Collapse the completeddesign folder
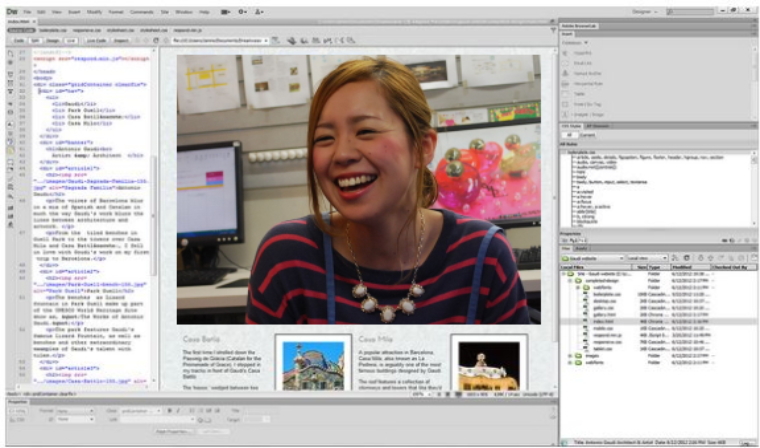Viewport: 760px width, 448px height. click(570, 281)
